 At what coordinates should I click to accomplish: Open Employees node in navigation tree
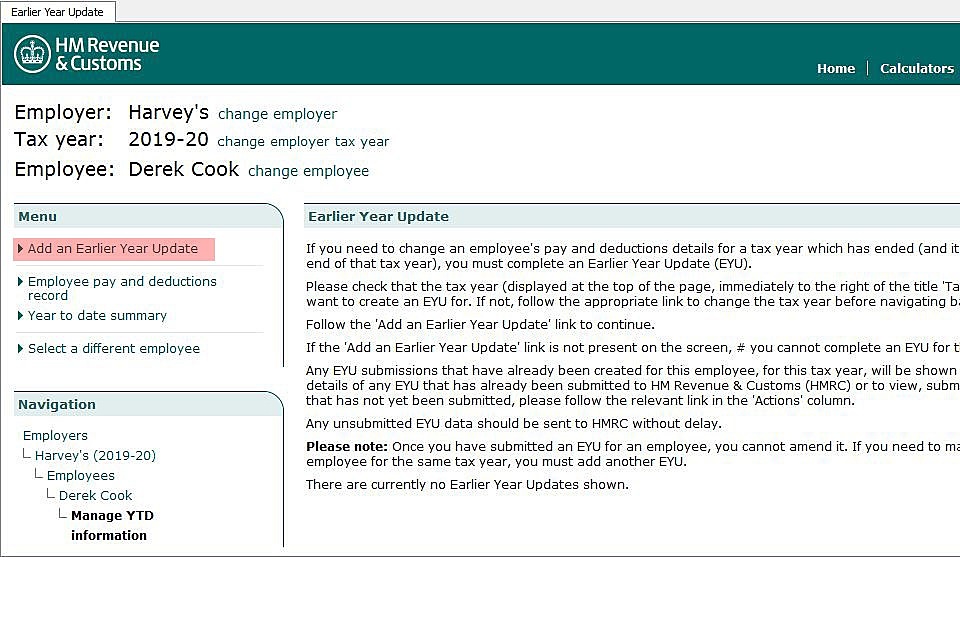pos(80,476)
